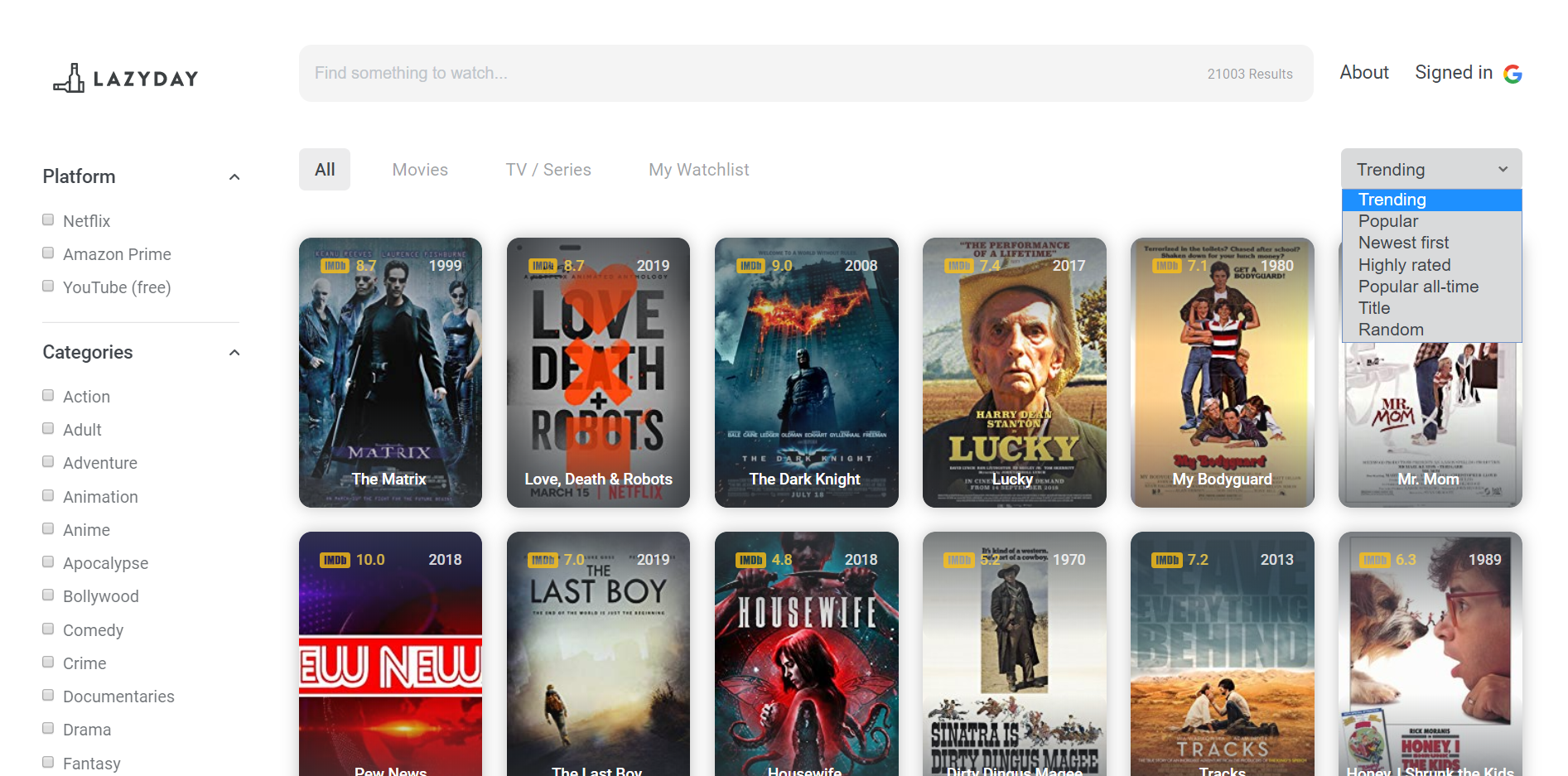Image resolution: width=1568 pixels, height=776 pixels.
Task: Open the Housewife movie card
Action: coord(806,654)
